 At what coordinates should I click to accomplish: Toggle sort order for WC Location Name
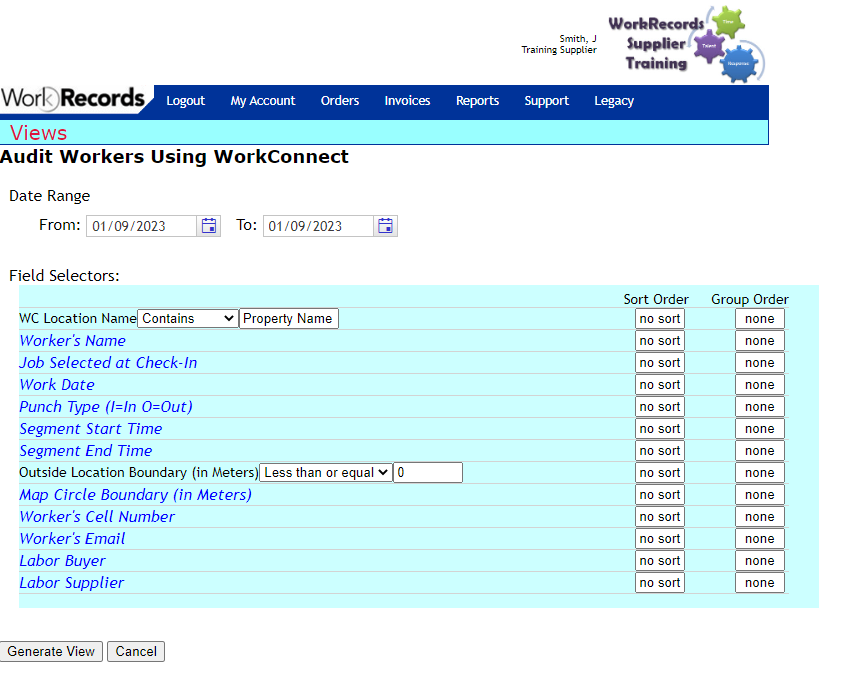(x=660, y=319)
